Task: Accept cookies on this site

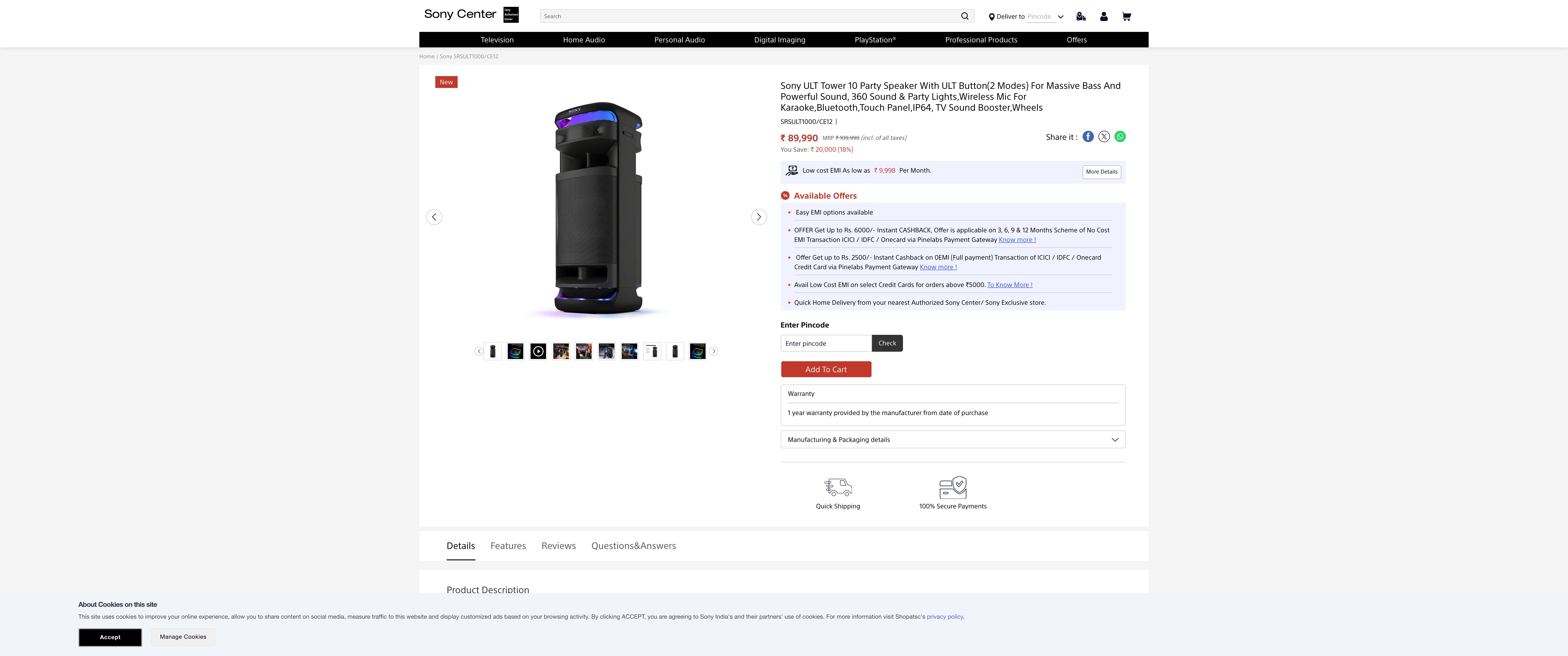Action: (110, 637)
